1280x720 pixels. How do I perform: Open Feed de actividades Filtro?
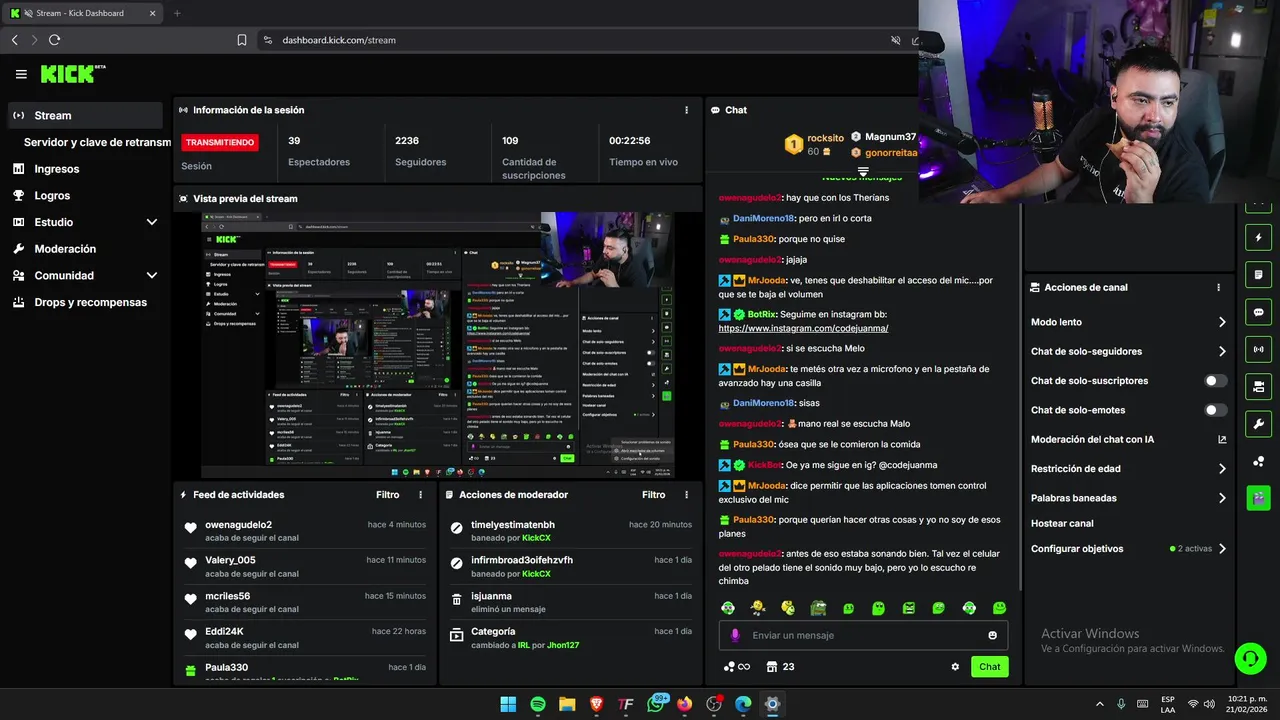(x=387, y=495)
